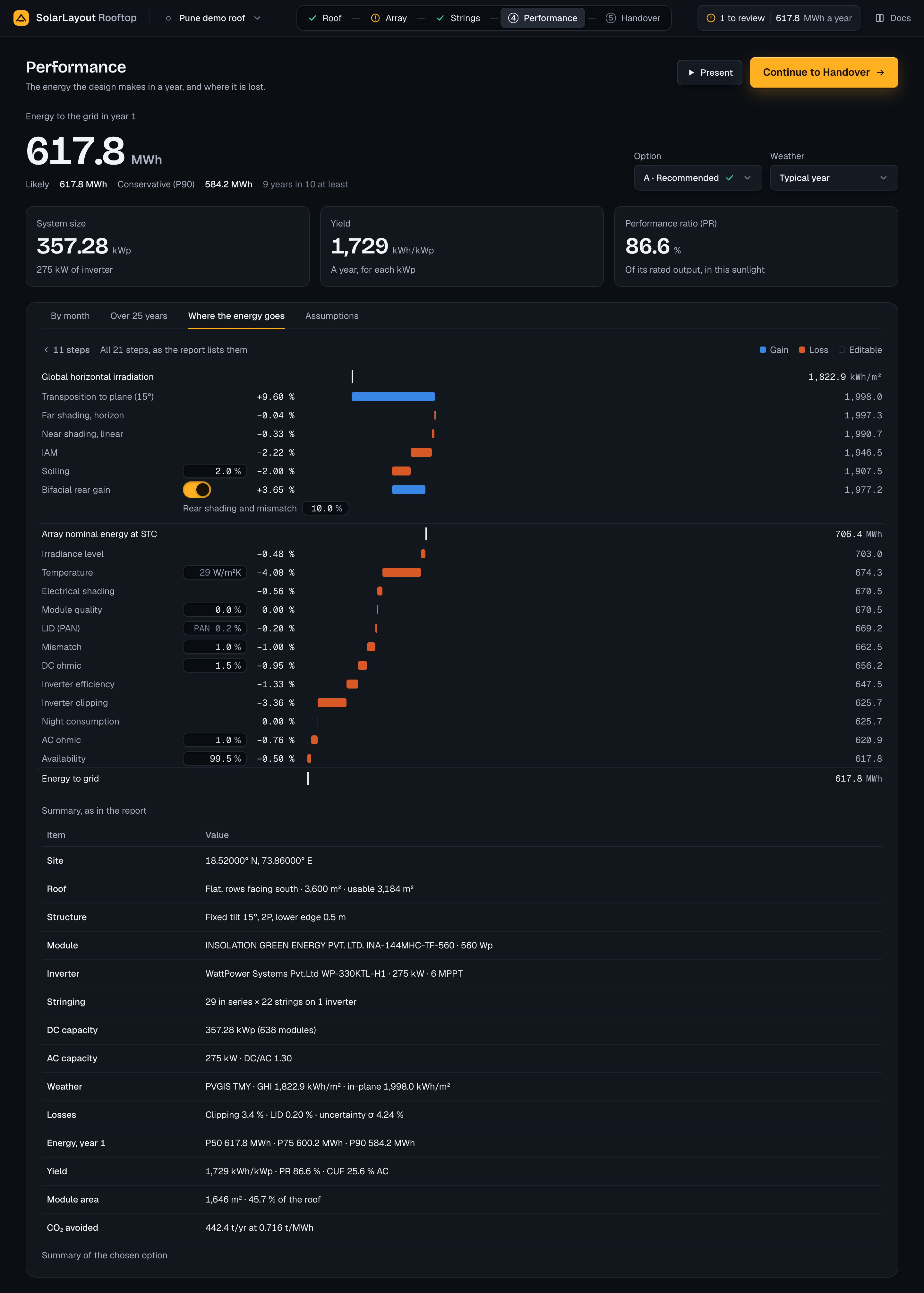
Task: Click the SolarLayout logo icon
Action: coord(21,18)
